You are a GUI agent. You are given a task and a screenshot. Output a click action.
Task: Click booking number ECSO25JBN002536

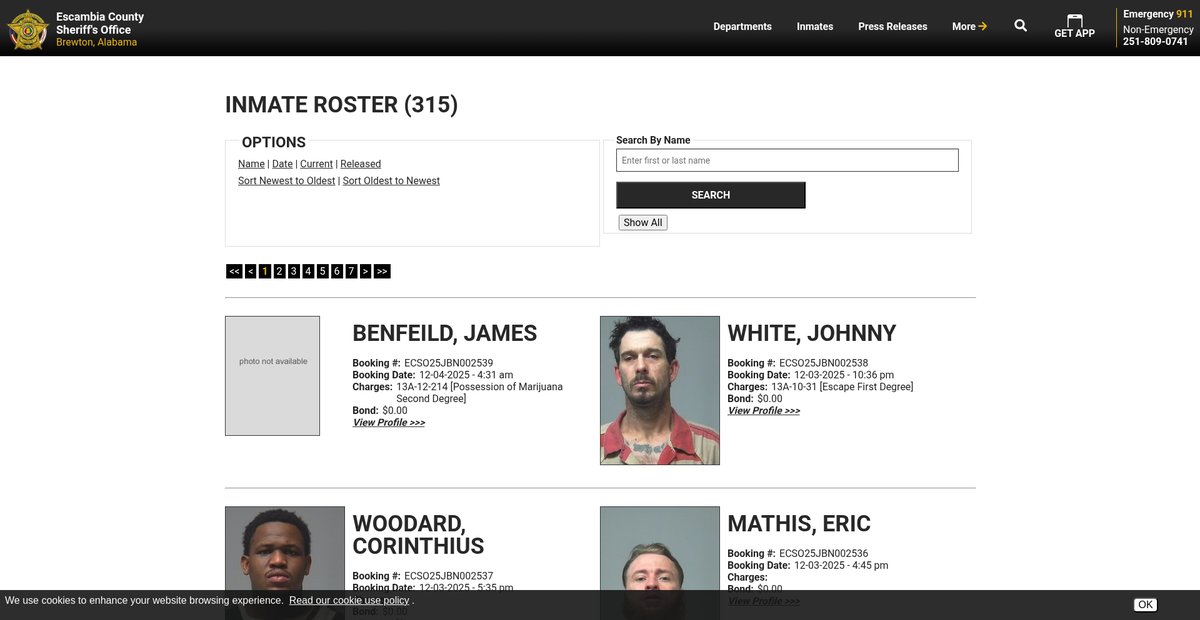(x=824, y=553)
